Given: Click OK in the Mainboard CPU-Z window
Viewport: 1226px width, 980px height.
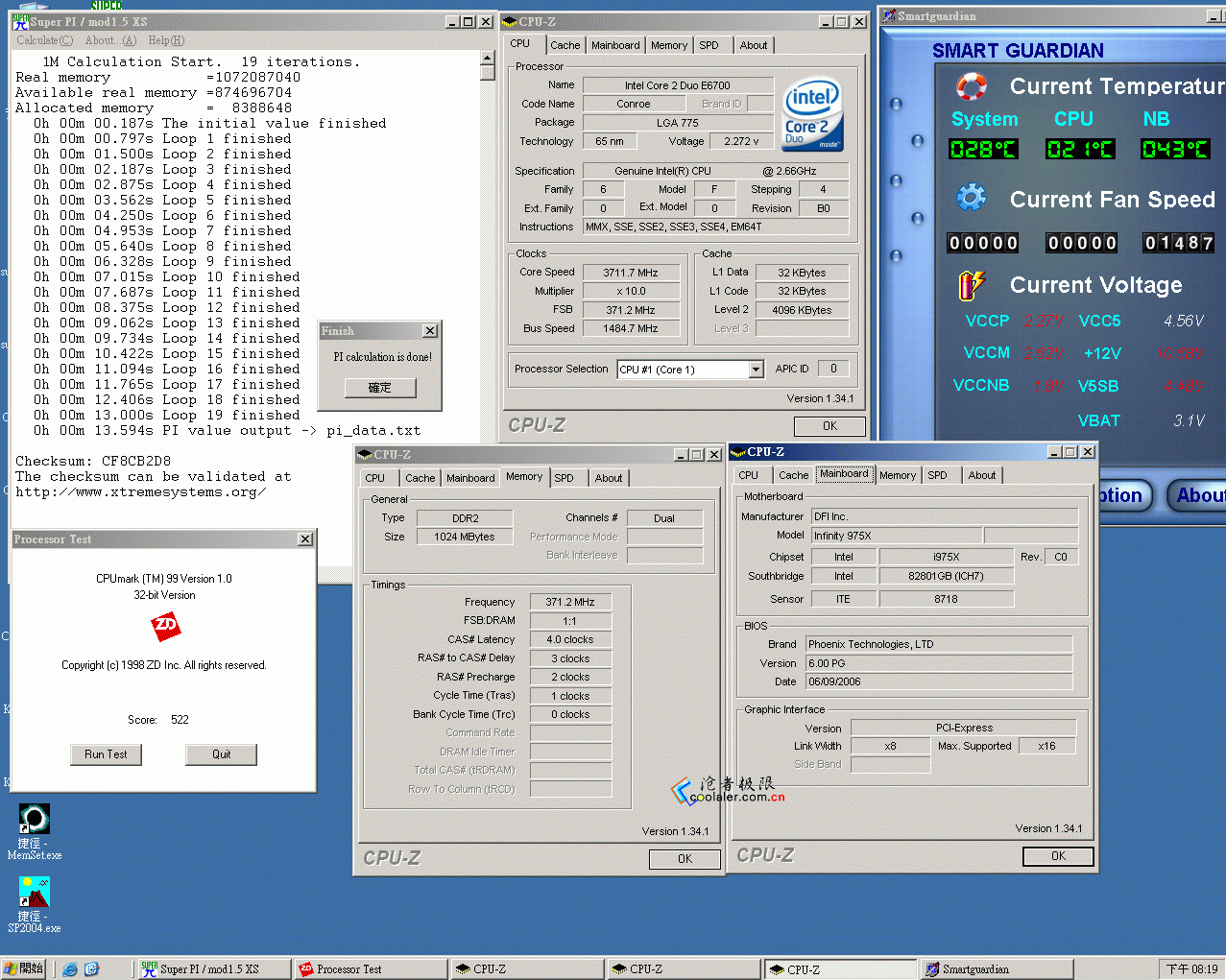Looking at the screenshot, I should (1058, 856).
